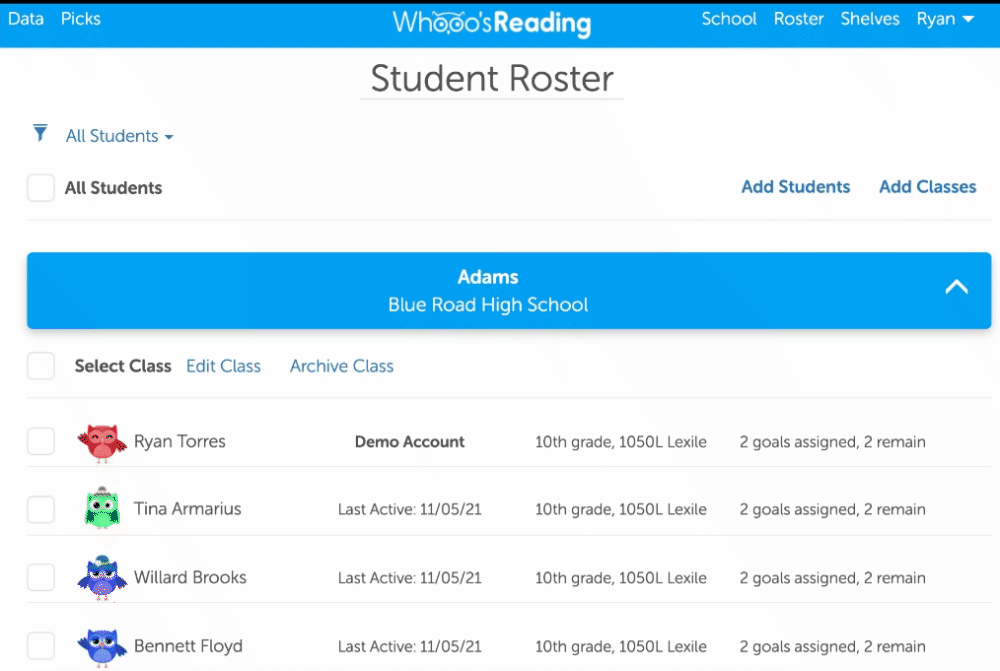The image size is (1000, 671).
Task: Tick the Select Class checkbox
Action: (x=41, y=366)
